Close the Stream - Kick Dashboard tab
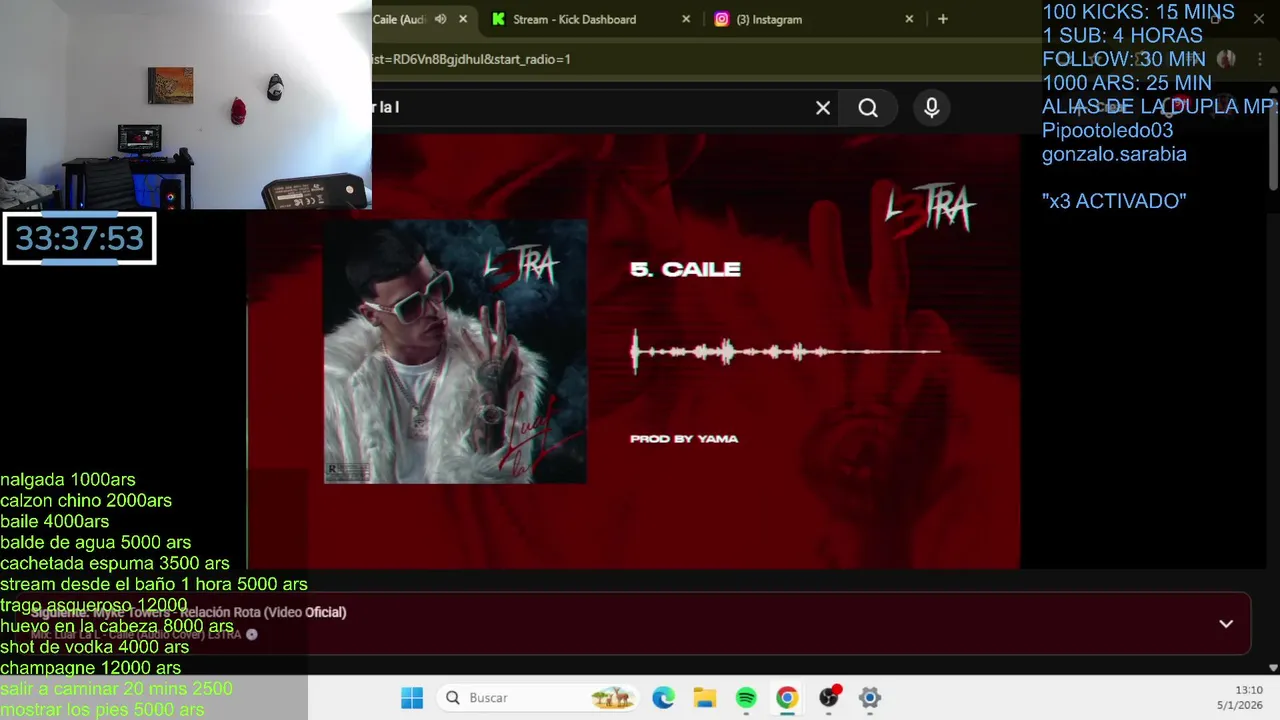 (x=686, y=19)
